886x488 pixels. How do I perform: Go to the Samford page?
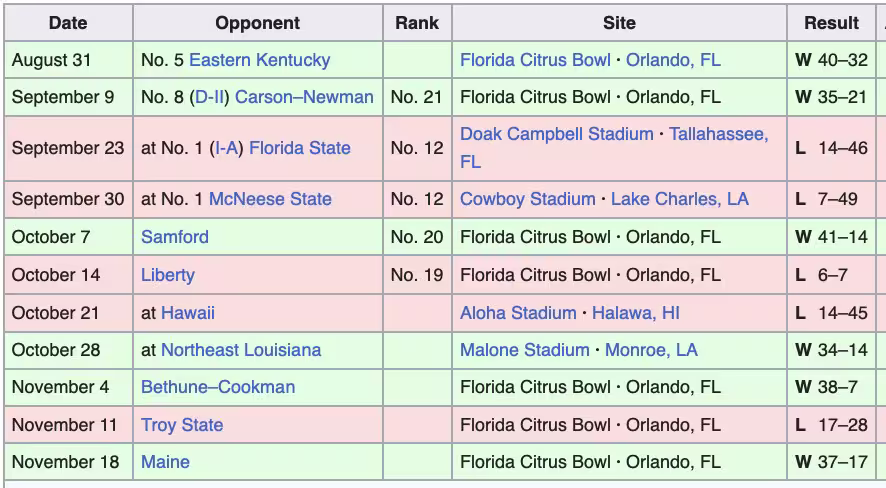(175, 237)
